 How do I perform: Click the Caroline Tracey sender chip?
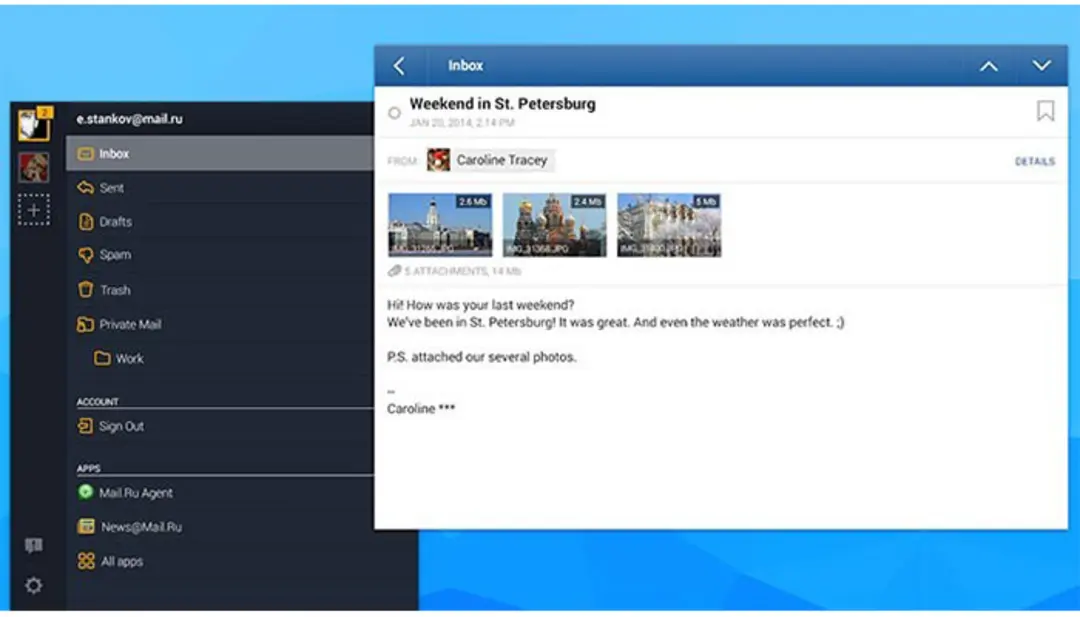pos(490,160)
